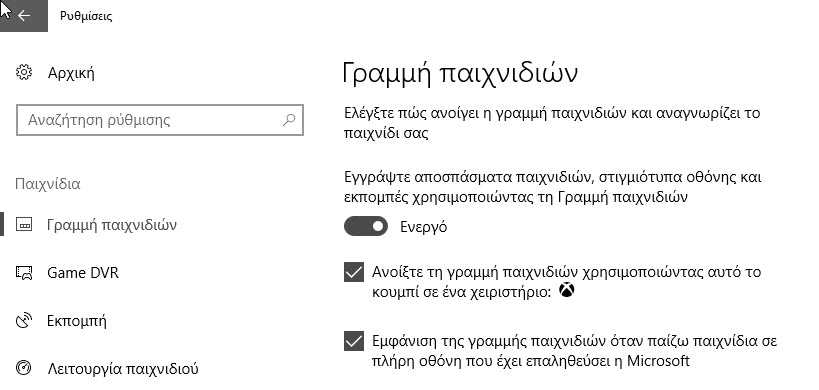819x390 pixels.
Task: Click the magnifier icon in search box
Action: 289,120
